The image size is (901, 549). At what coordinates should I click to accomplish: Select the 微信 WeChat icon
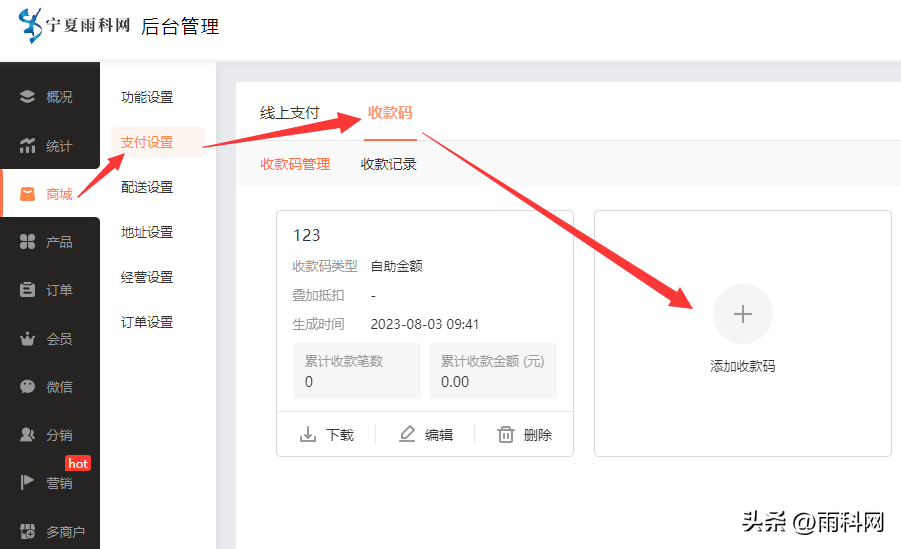tap(27, 386)
